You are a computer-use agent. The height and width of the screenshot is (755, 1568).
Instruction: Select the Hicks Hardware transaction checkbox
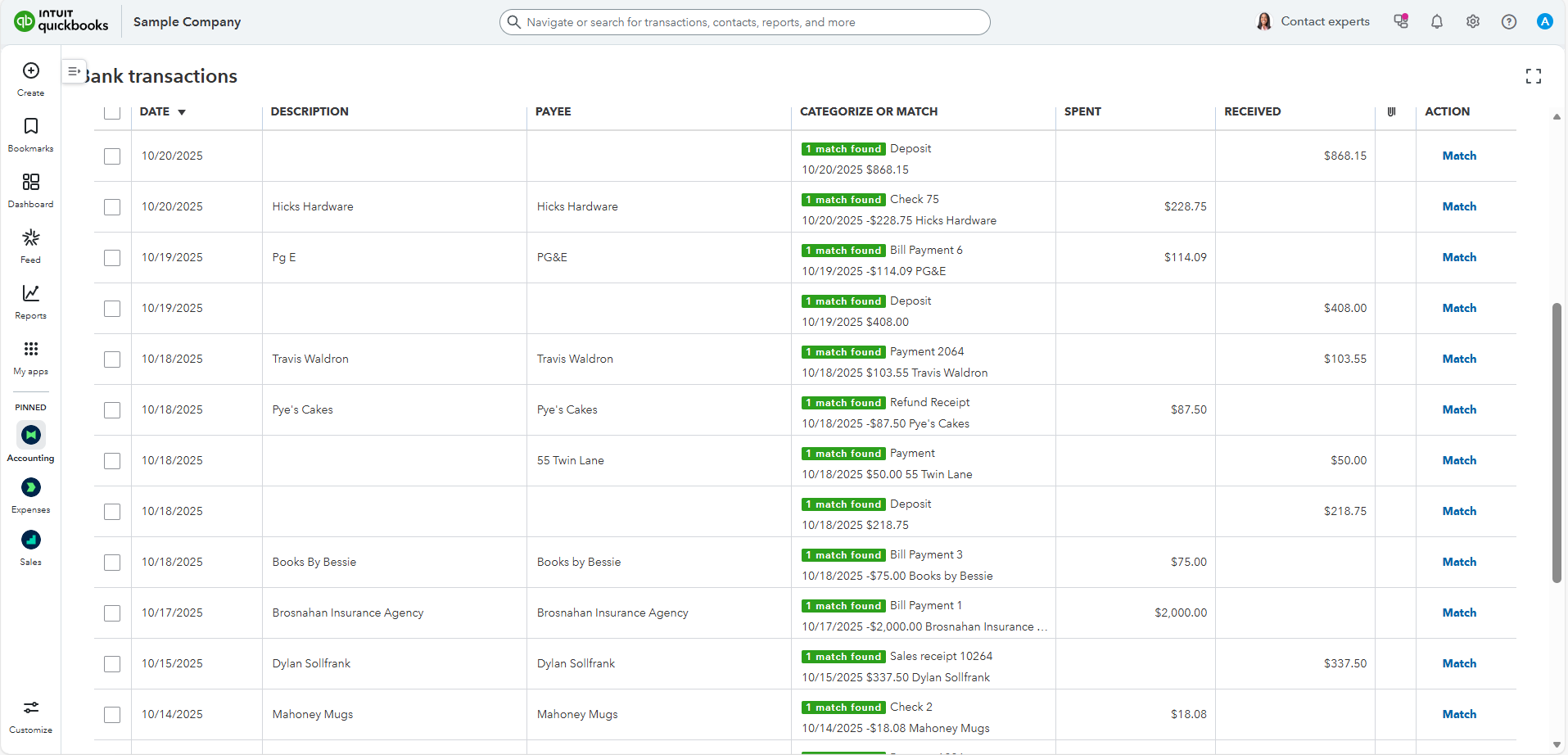112,207
